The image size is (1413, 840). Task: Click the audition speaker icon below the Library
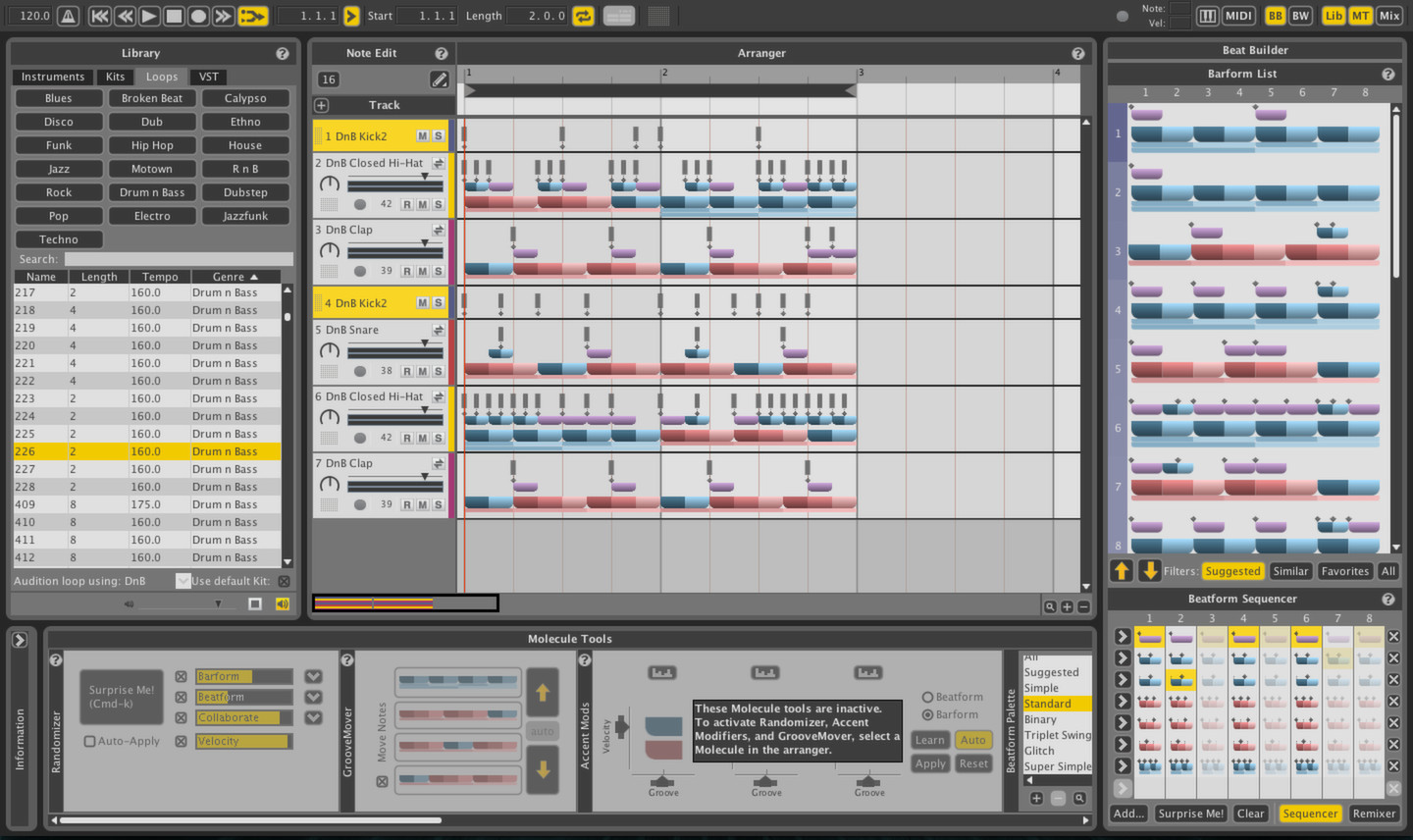click(284, 603)
